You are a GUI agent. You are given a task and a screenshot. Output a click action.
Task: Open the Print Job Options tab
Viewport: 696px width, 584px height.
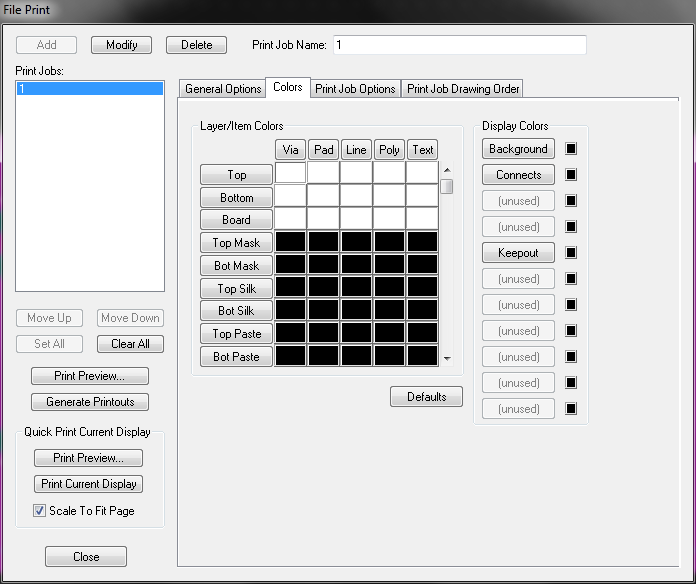[x=355, y=89]
